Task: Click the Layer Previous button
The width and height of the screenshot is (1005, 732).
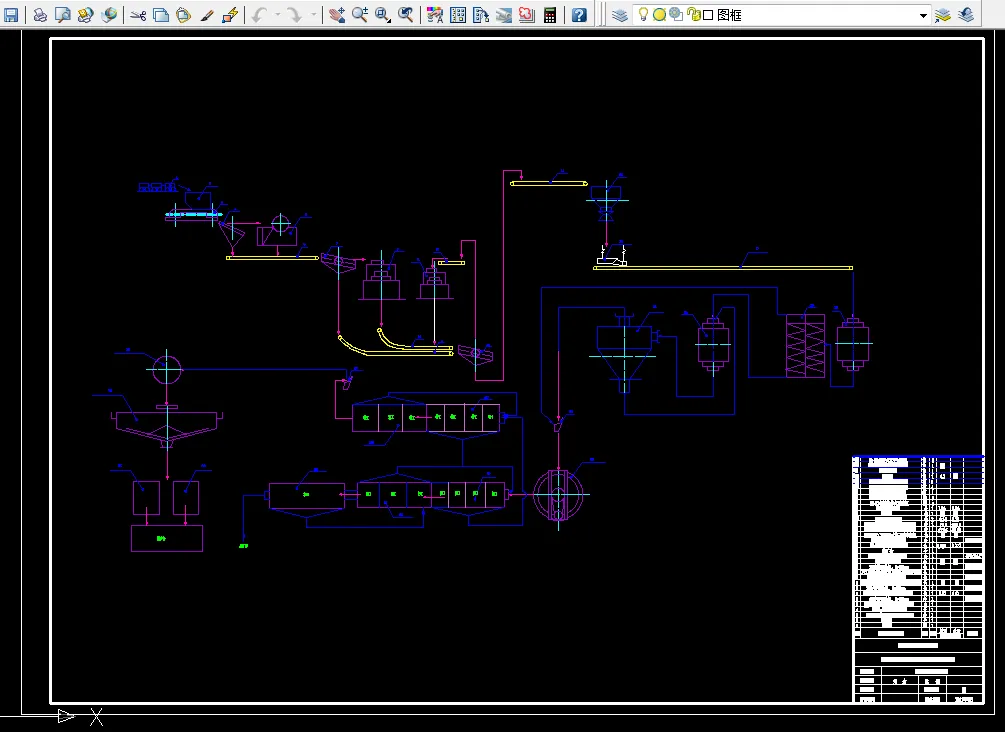Action: (966, 14)
